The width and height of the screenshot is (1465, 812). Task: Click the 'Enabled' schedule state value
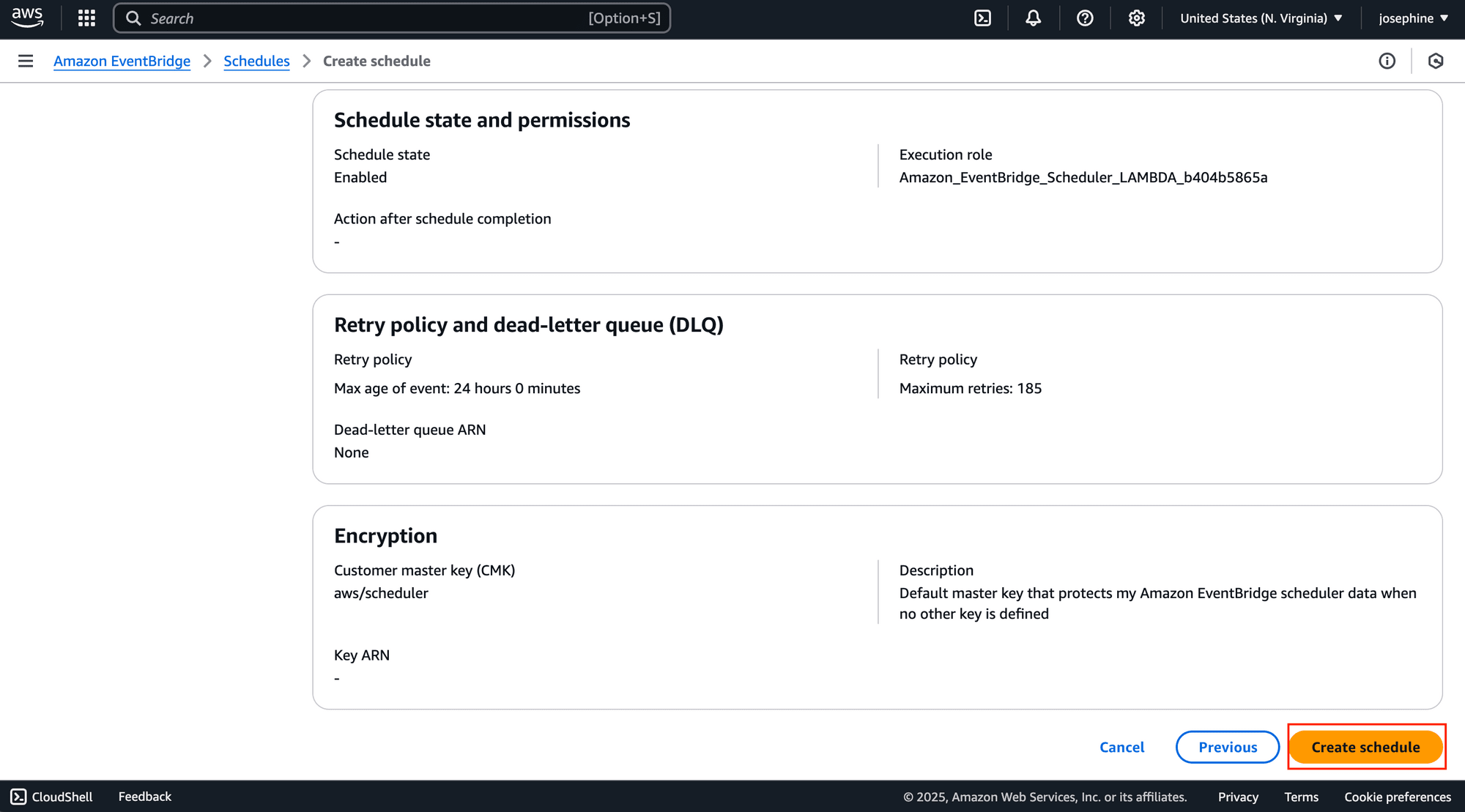[x=360, y=177]
